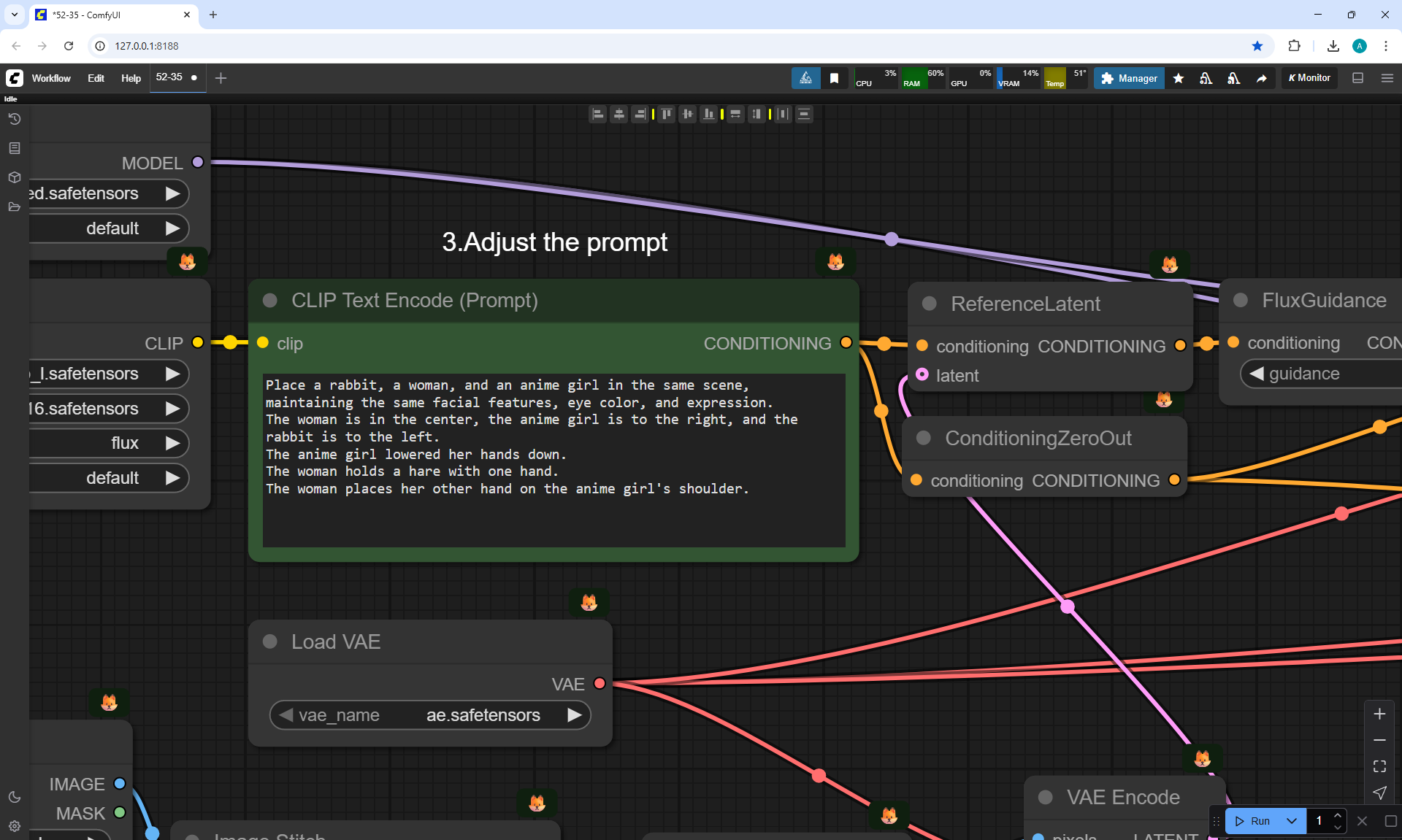This screenshot has height=840, width=1402.
Task: Toggle bottom panel icon next to Monitor
Action: point(1357,78)
